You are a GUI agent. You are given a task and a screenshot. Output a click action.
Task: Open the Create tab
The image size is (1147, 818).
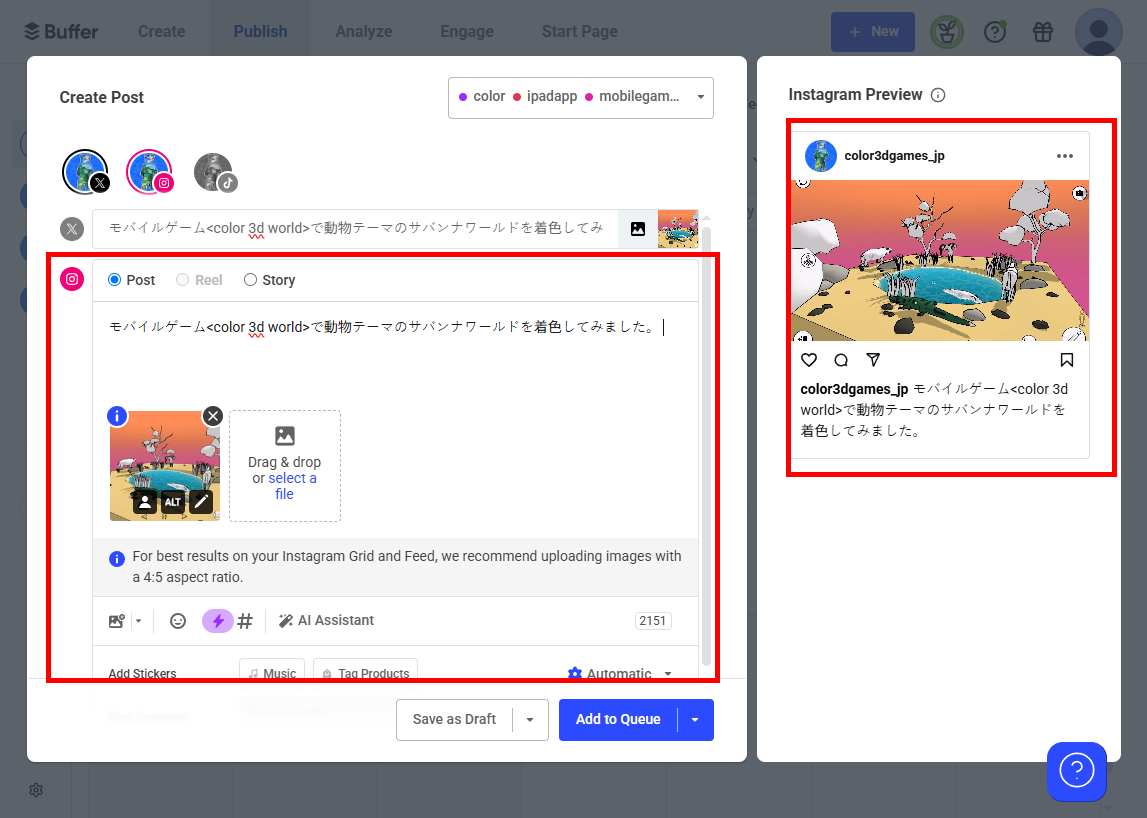162,31
